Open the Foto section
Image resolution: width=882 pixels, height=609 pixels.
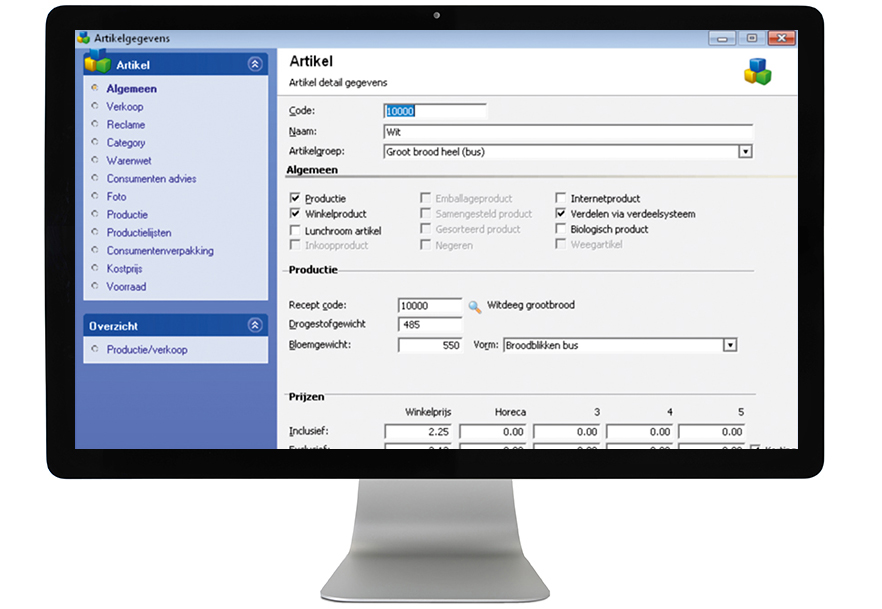tap(116, 197)
